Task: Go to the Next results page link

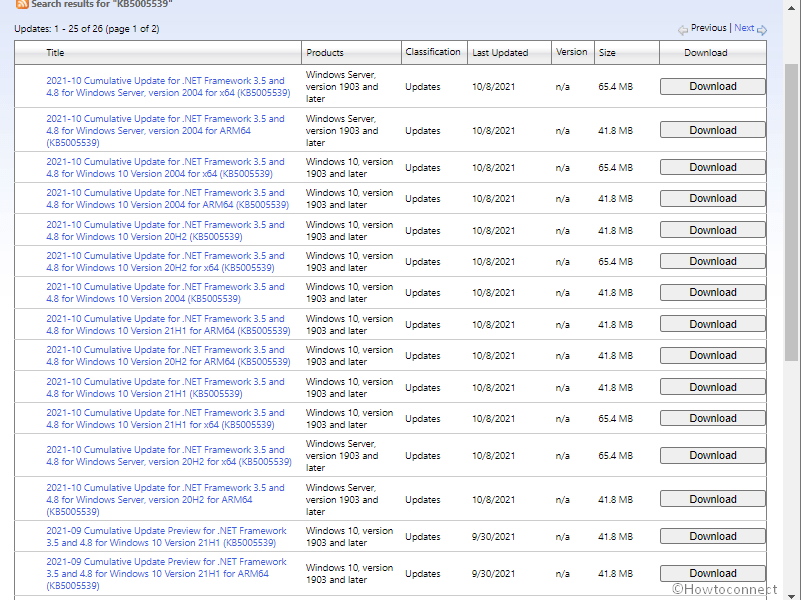Action: click(744, 28)
